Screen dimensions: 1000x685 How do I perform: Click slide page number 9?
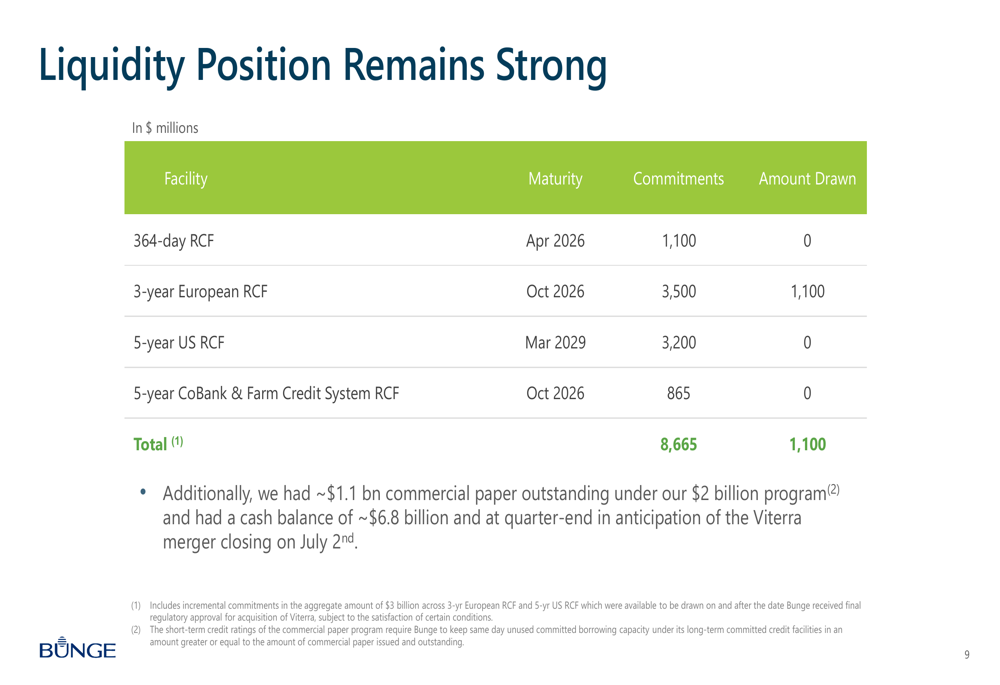click(967, 655)
